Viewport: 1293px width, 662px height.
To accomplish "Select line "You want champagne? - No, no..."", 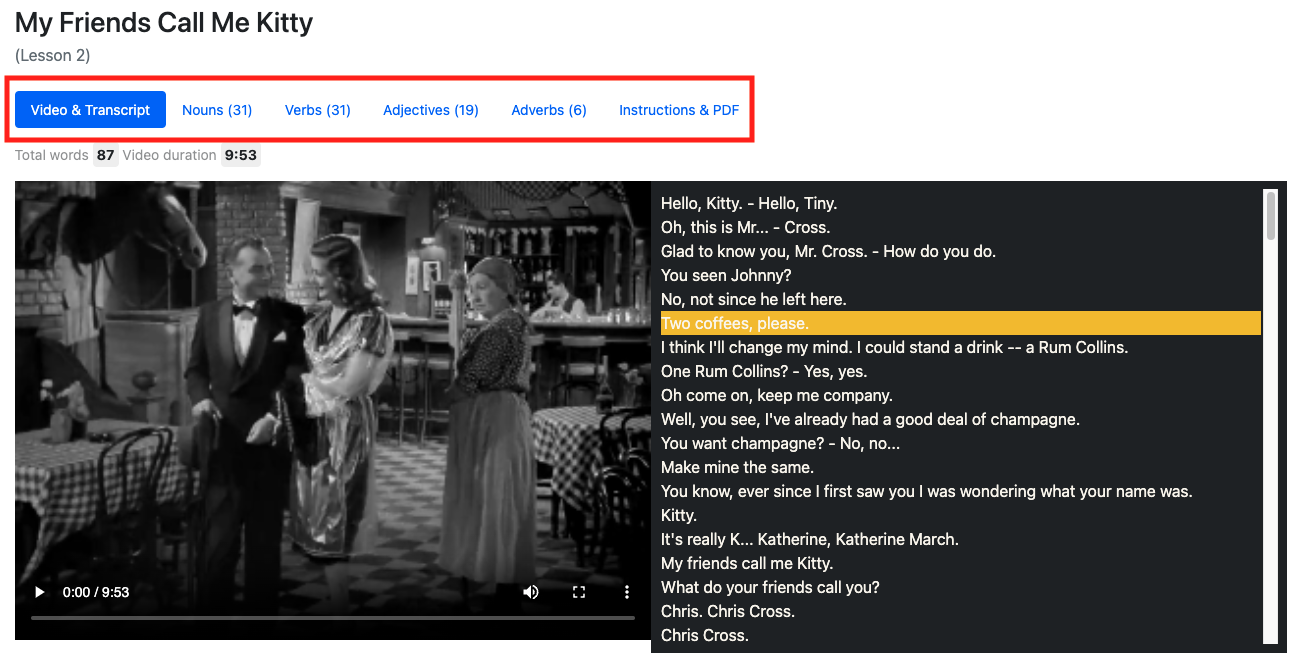I will click(780, 443).
